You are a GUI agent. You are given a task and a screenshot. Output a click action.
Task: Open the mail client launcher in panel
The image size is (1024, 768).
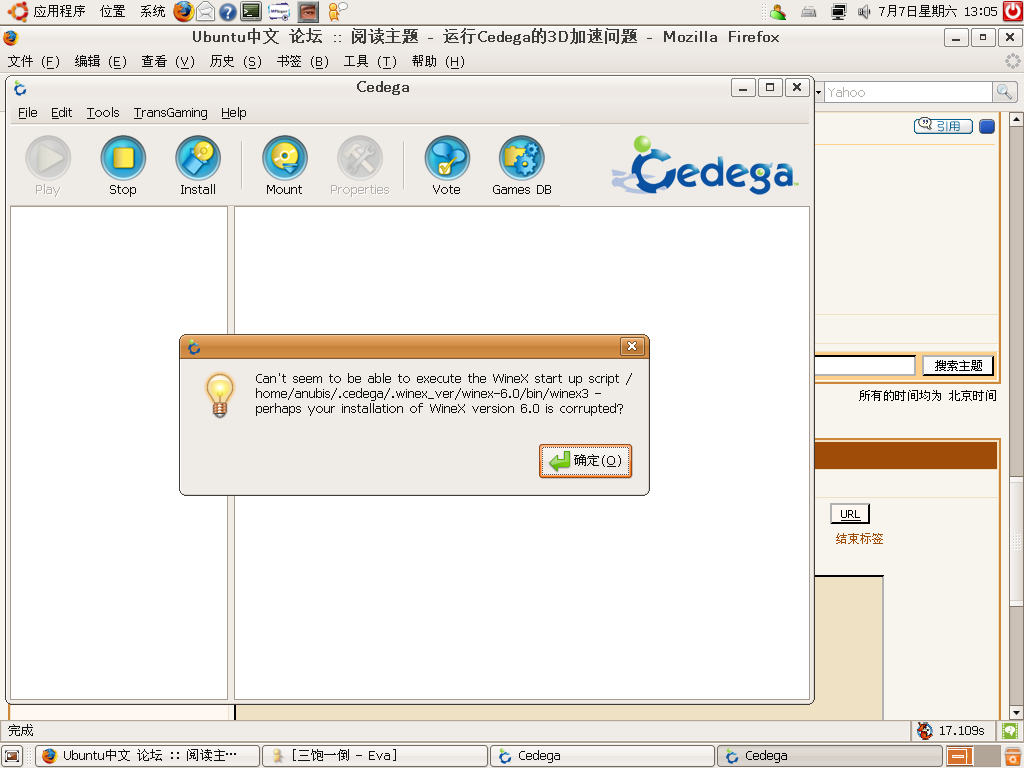(206, 11)
